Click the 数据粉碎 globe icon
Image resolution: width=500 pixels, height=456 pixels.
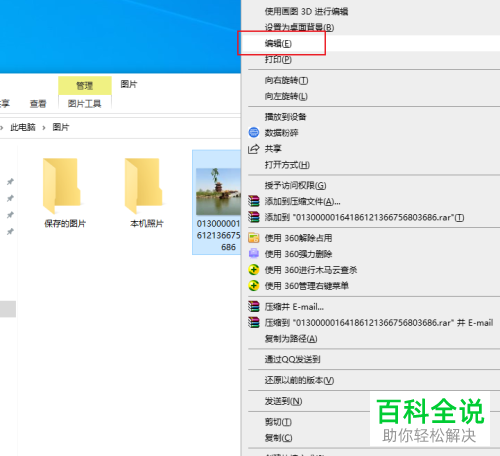point(254,132)
